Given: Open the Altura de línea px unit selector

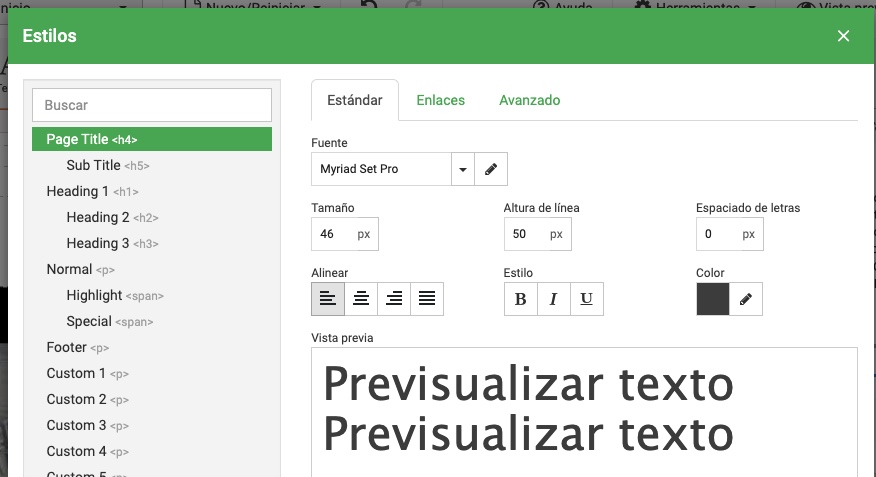Looking at the screenshot, I should [x=556, y=234].
